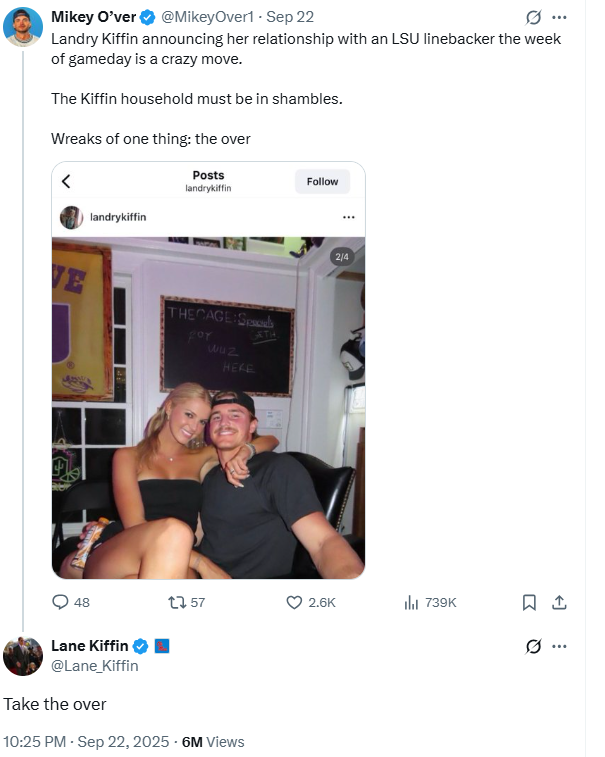Open more options on Lane Kiffin tweet
The height and width of the screenshot is (757, 605).
(559, 646)
